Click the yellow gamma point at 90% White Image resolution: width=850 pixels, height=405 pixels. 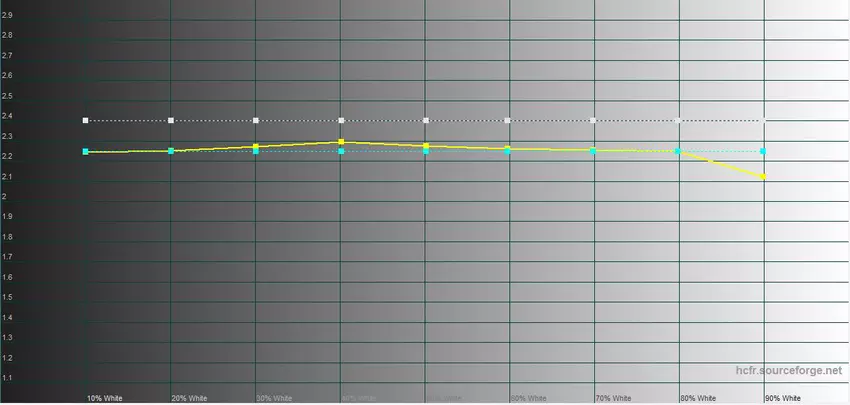pos(764,177)
